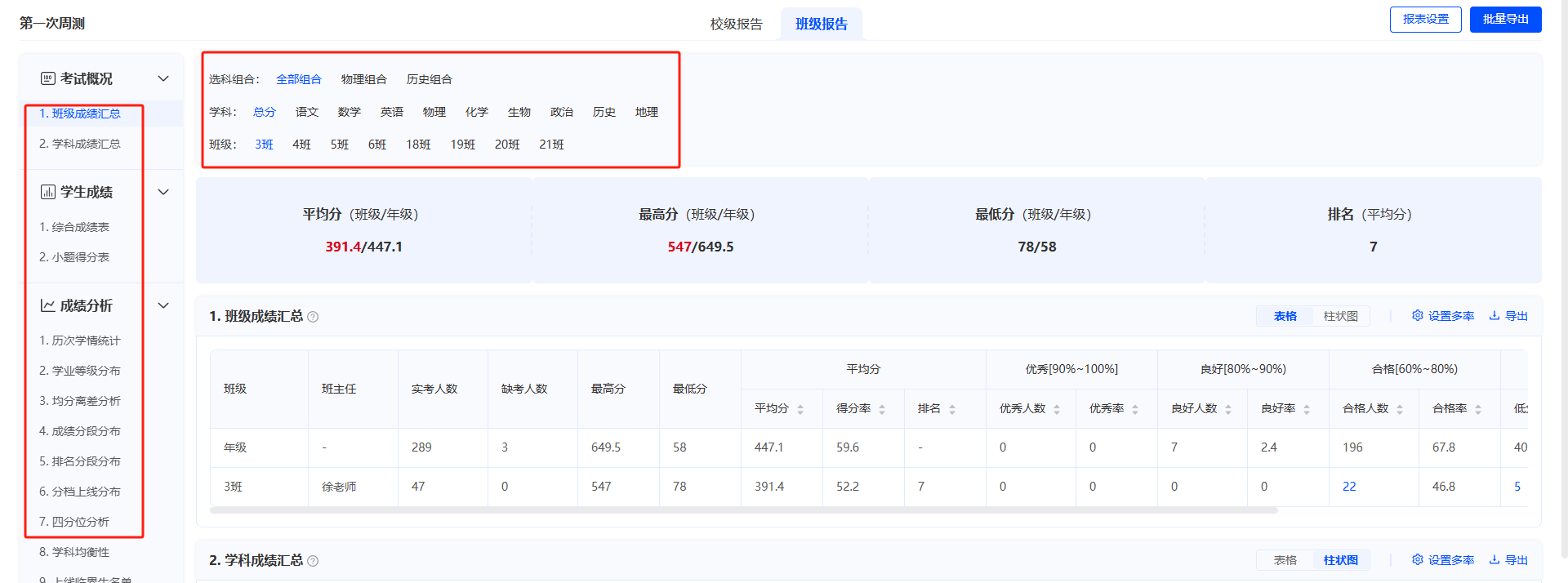Filter by subject 总分
The width and height of the screenshot is (1568, 583).
pyautogui.click(x=265, y=112)
